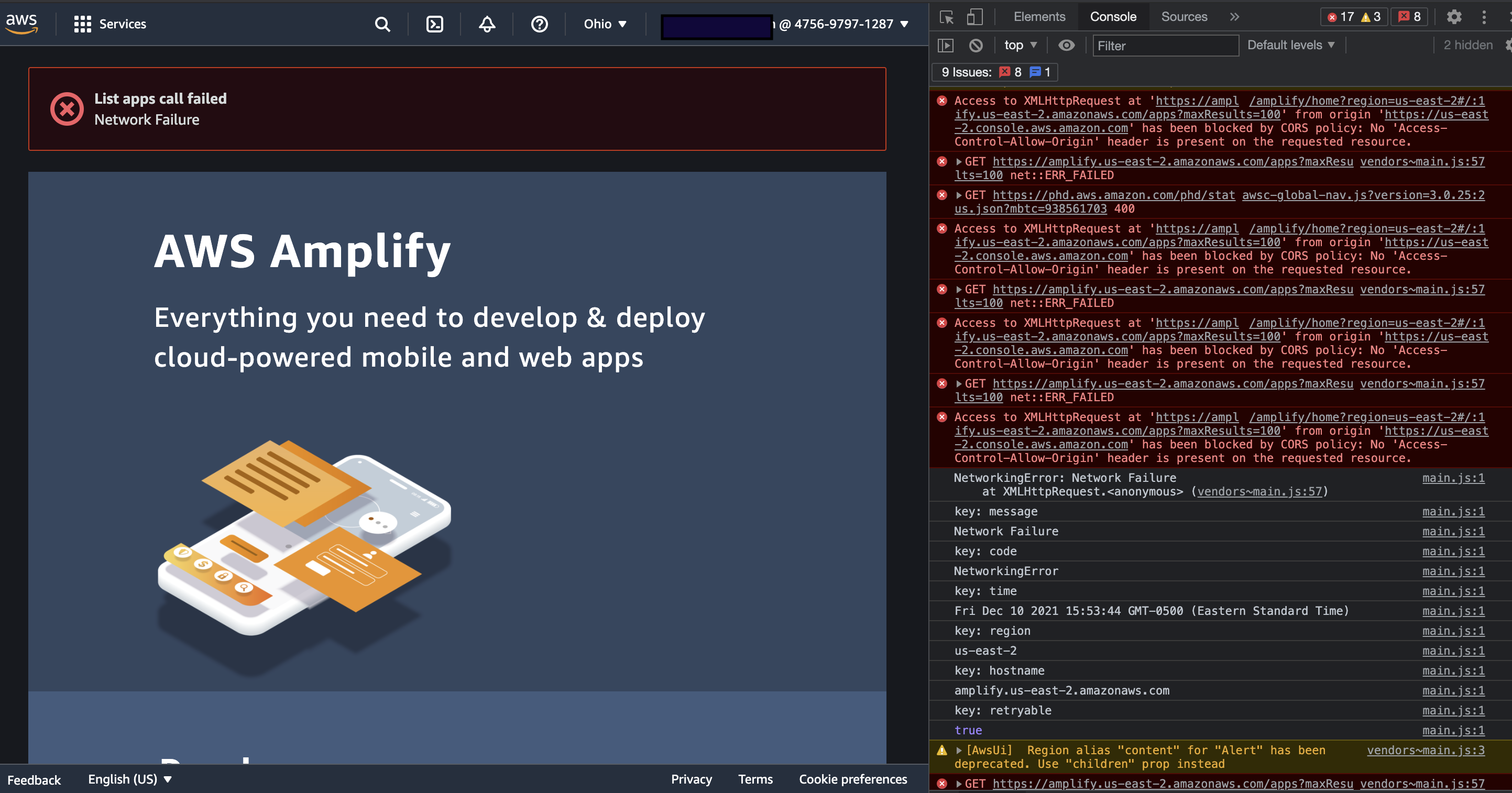The width and height of the screenshot is (1512, 793).
Task: Switch to the Elements tab
Action: [x=1039, y=17]
